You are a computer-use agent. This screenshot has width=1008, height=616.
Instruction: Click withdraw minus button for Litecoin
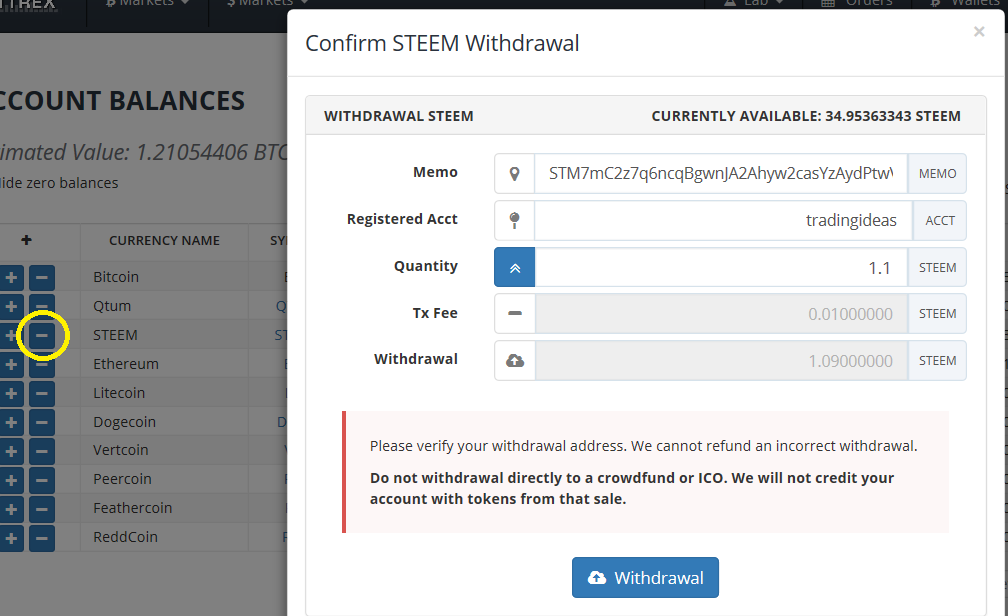click(x=42, y=394)
